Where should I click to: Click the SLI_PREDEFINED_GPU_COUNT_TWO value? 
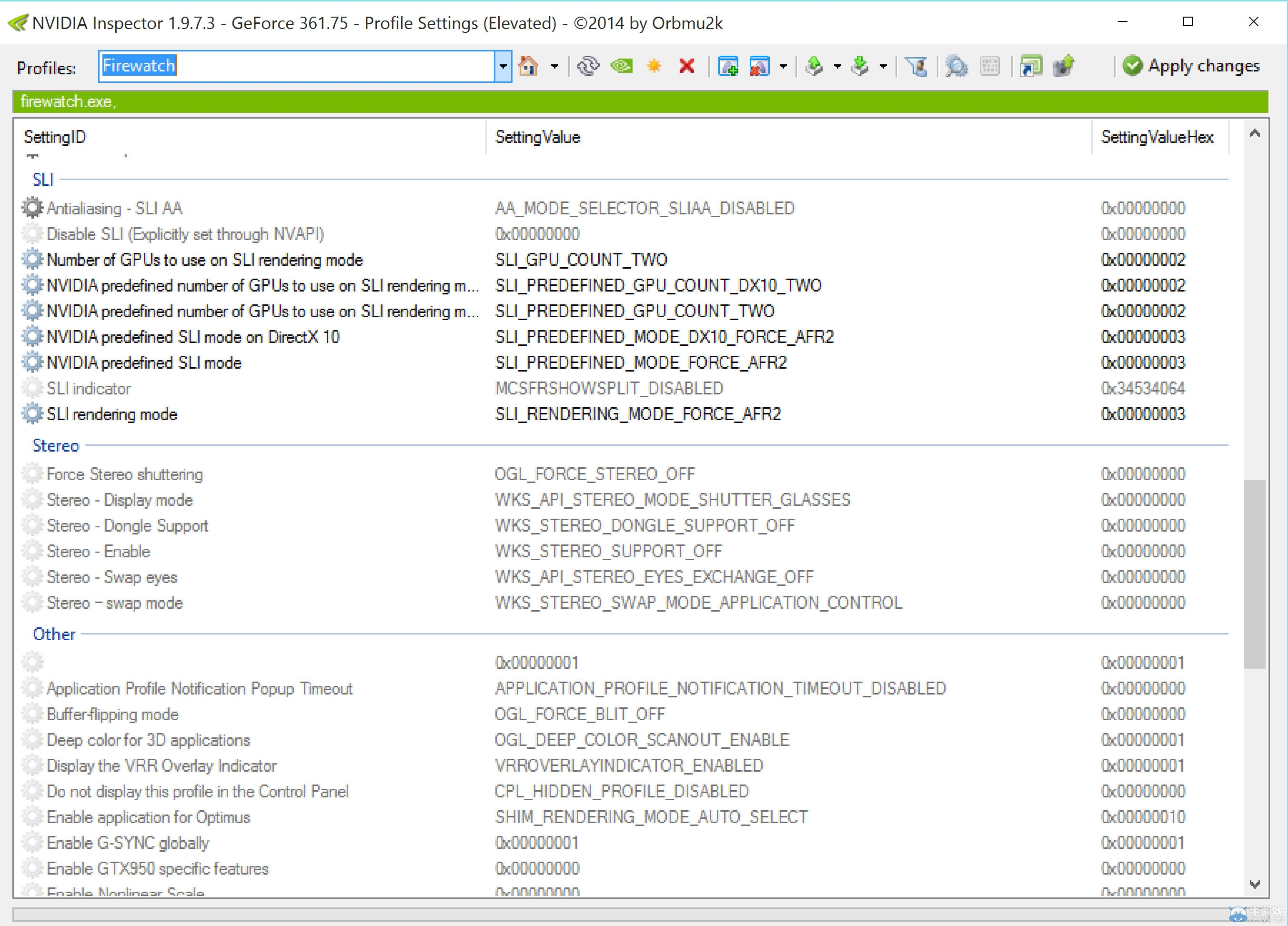pyautogui.click(x=634, y=311)
